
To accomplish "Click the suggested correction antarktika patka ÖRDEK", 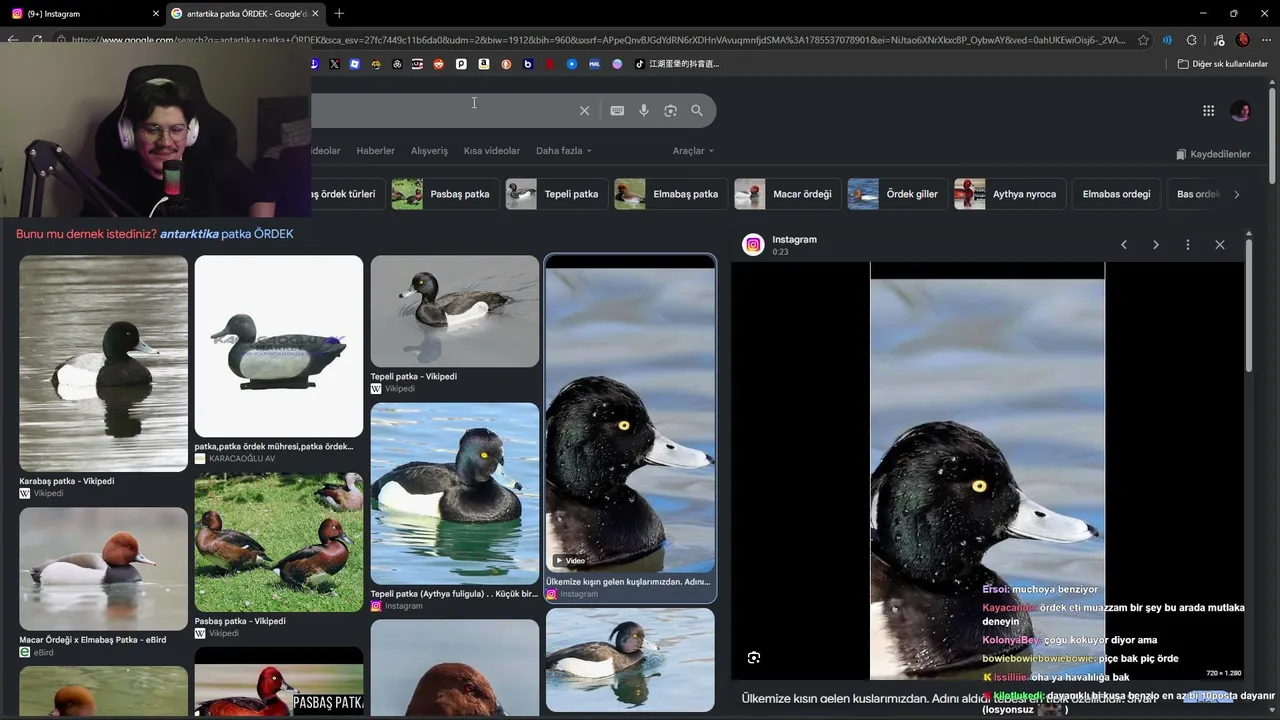I will [x=226, y=234].
